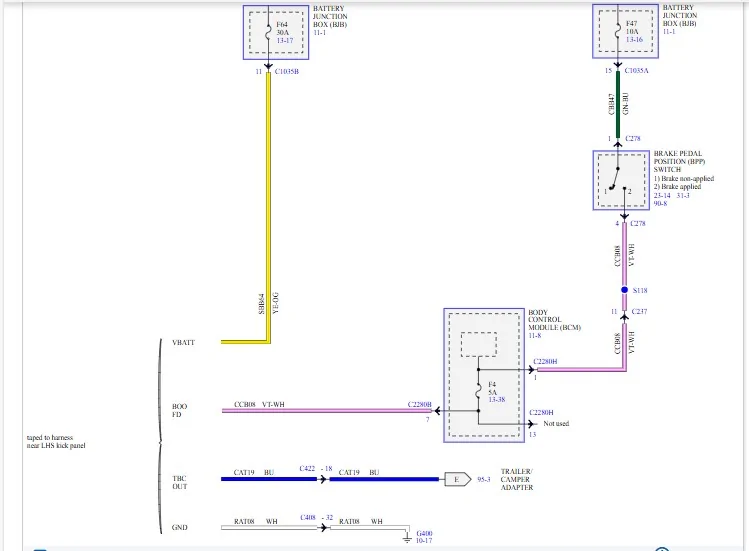Click the F64 30A fuse label
Screen dimensions: 749x551
(282, 29)
